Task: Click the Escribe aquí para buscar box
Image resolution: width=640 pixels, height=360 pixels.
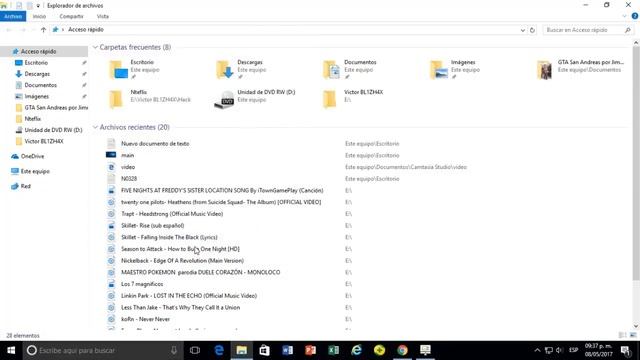Action: (x=102, y=351)
